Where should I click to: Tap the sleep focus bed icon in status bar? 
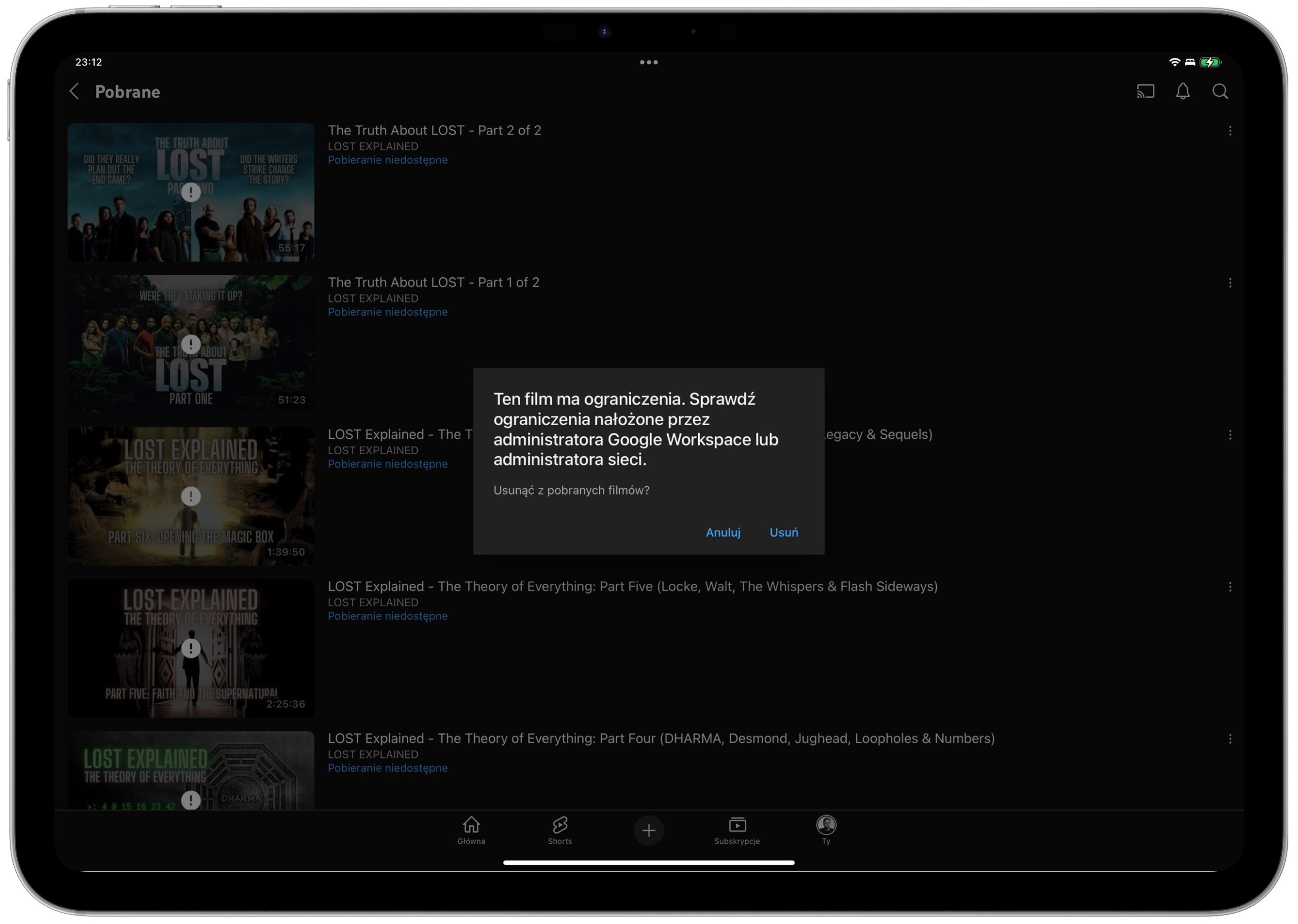(x=1189, y=62)
